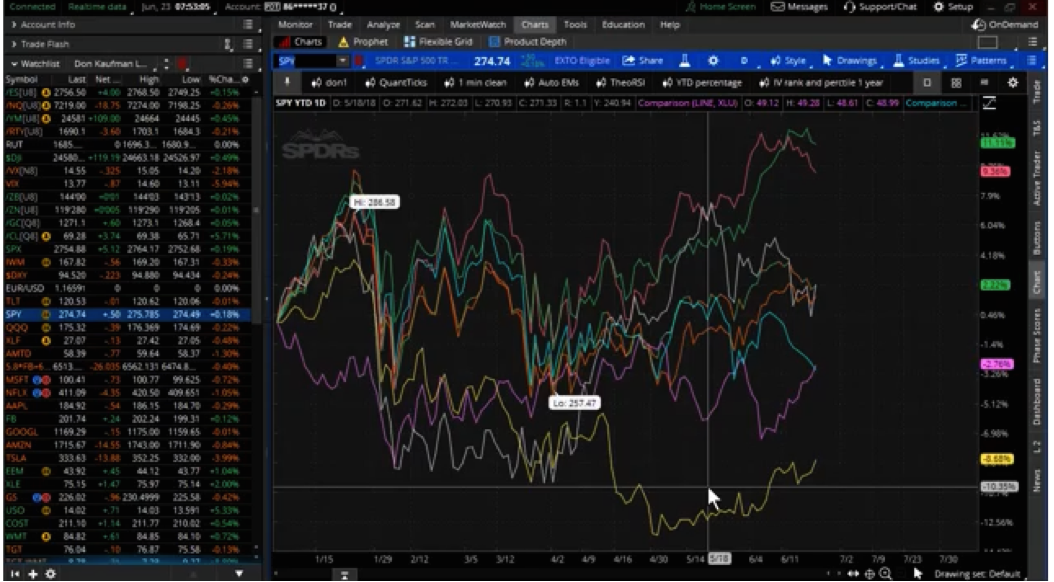Open the MarketWatch tab

[478, 24]
